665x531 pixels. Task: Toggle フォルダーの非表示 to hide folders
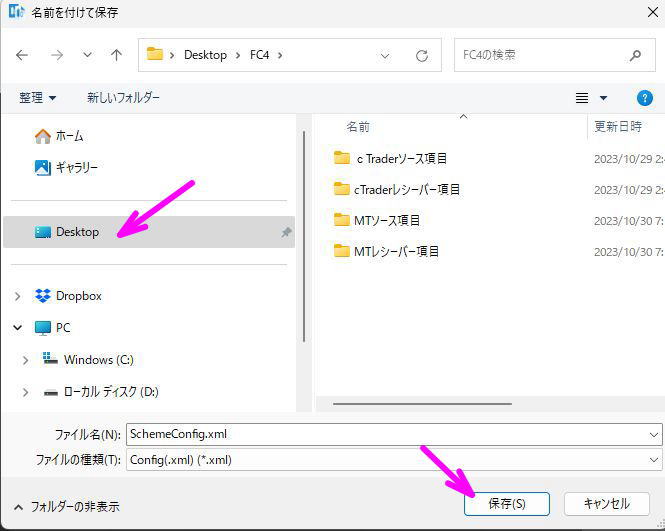pos(67,507)
